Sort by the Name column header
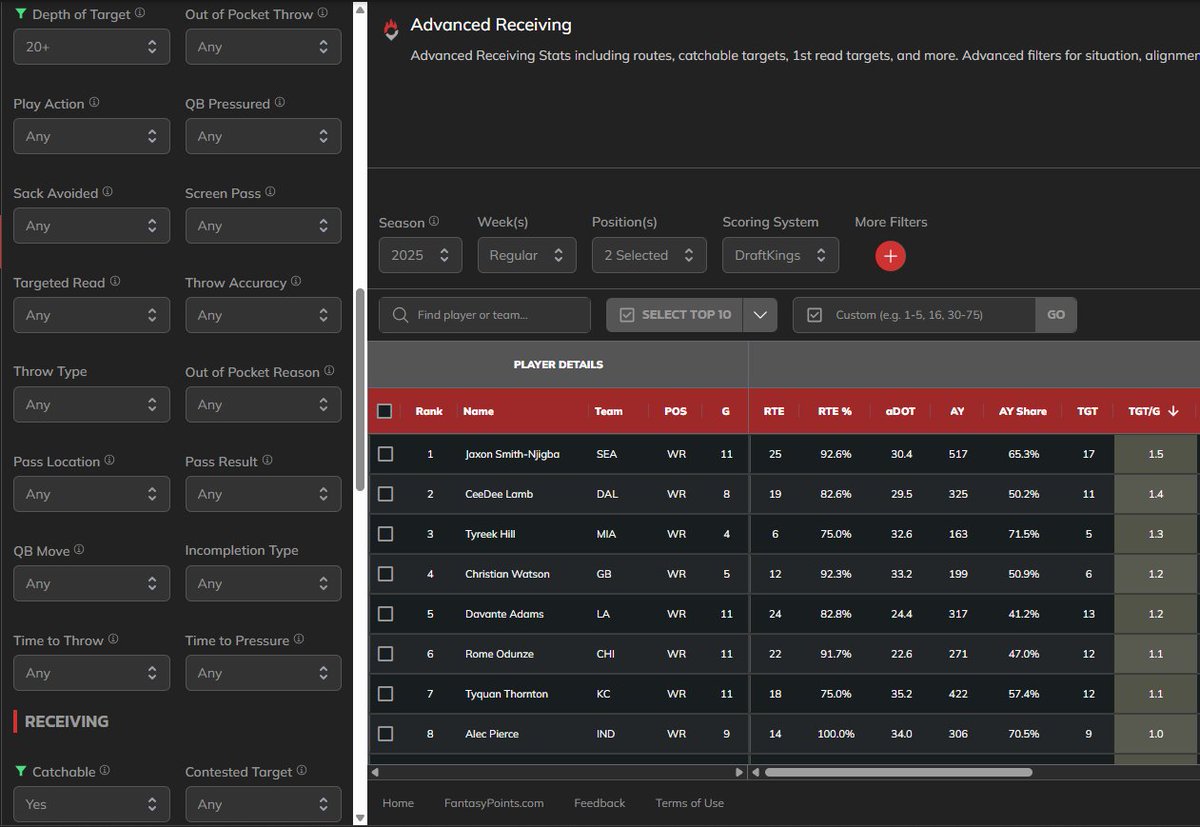Screen dimensions: 1200x827 tap(479, 411)
